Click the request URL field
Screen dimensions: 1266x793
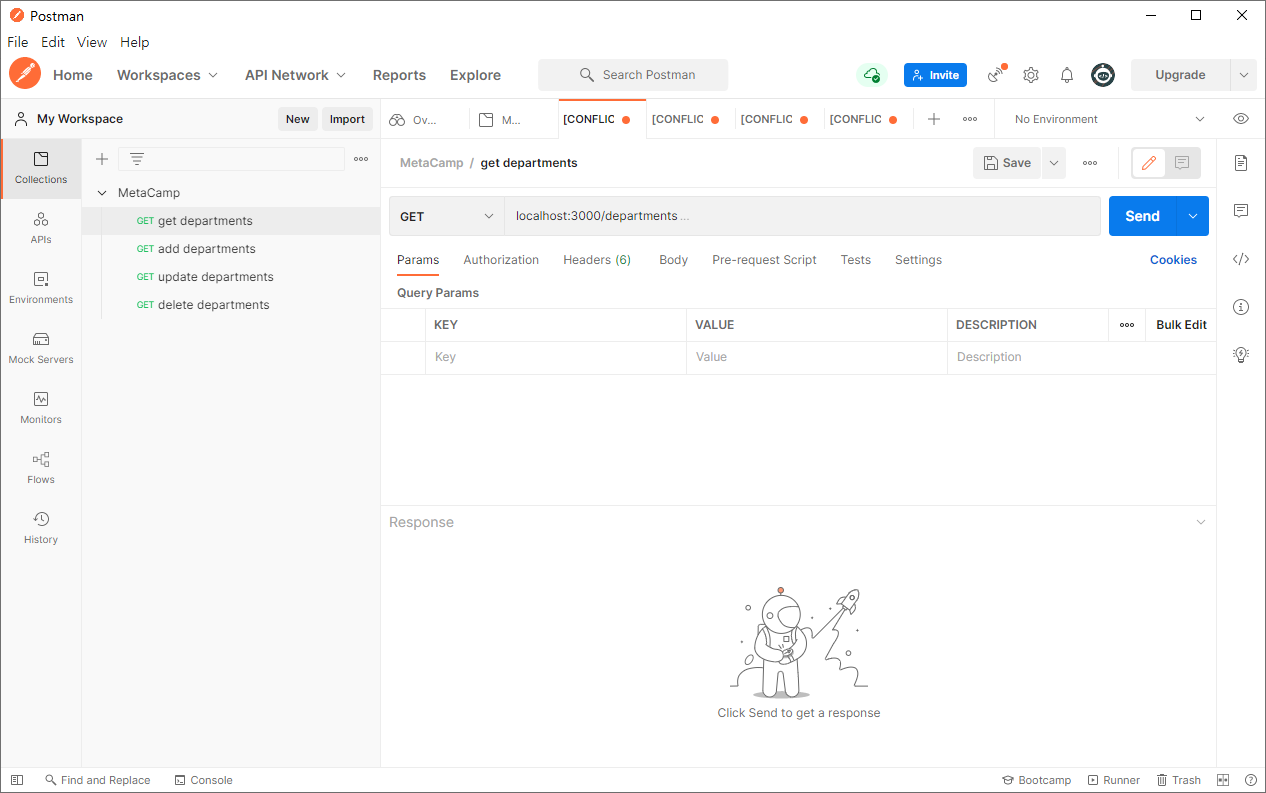pyautogui.click(x=802, y=216)
